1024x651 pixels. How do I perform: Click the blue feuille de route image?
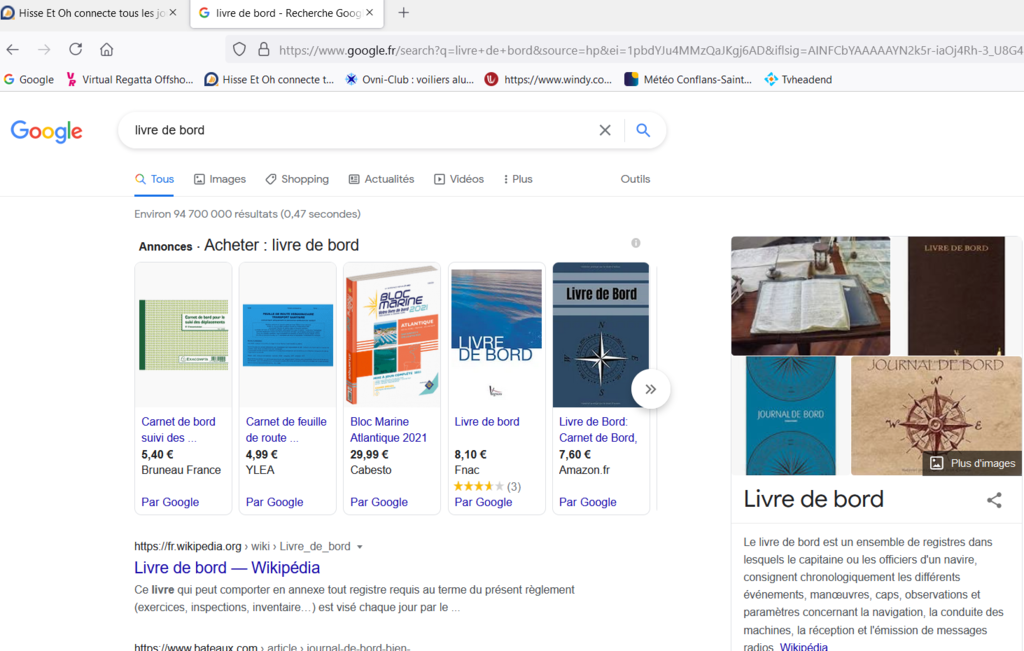click(x=288, y=335)
